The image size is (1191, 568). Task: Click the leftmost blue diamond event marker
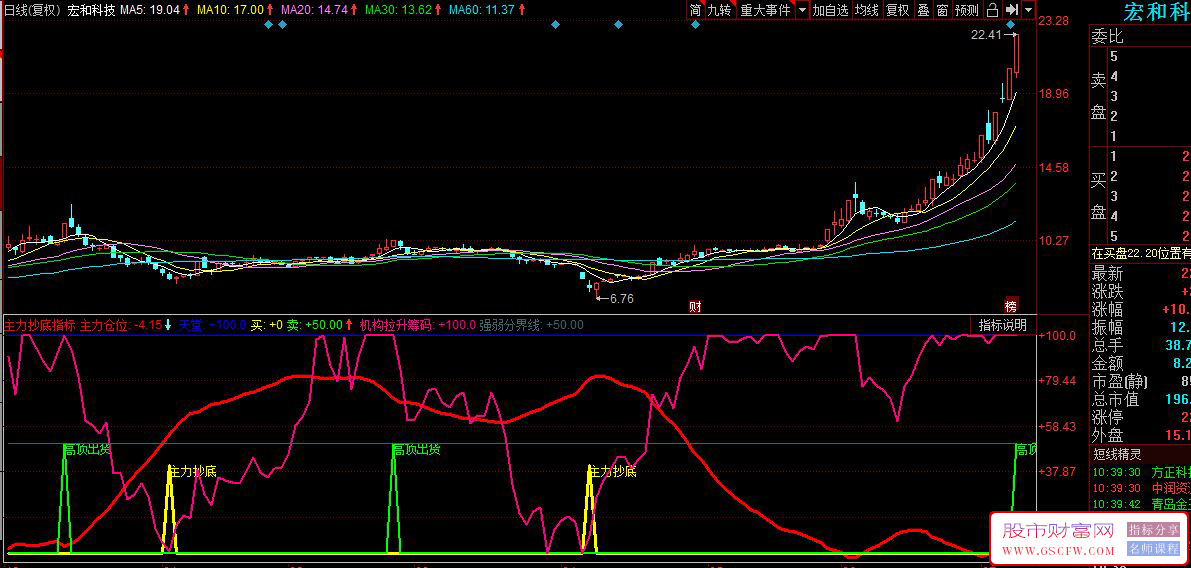click(268, 25)
